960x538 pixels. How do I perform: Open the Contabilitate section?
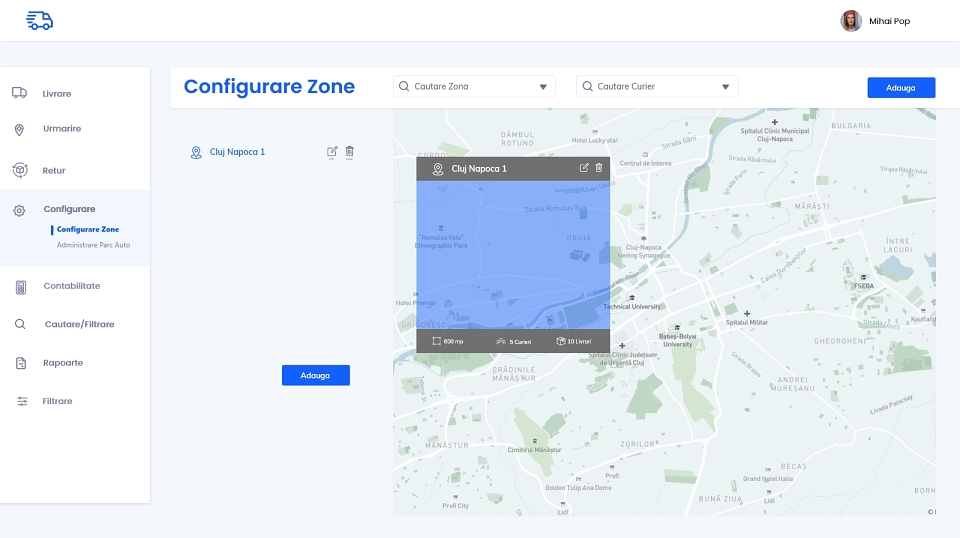click(72, 286)
